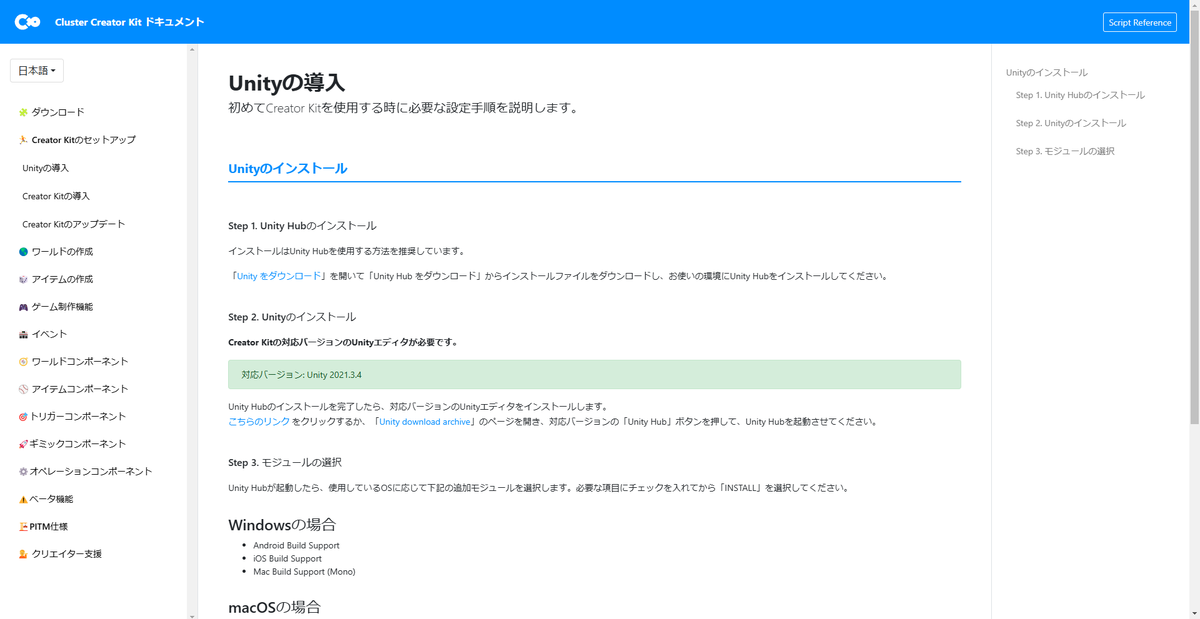Viewport: 1200px width, 619px height.
Task: Jump to Step 3. モジュールの選択 in contents
Action: click(1065, 151)
